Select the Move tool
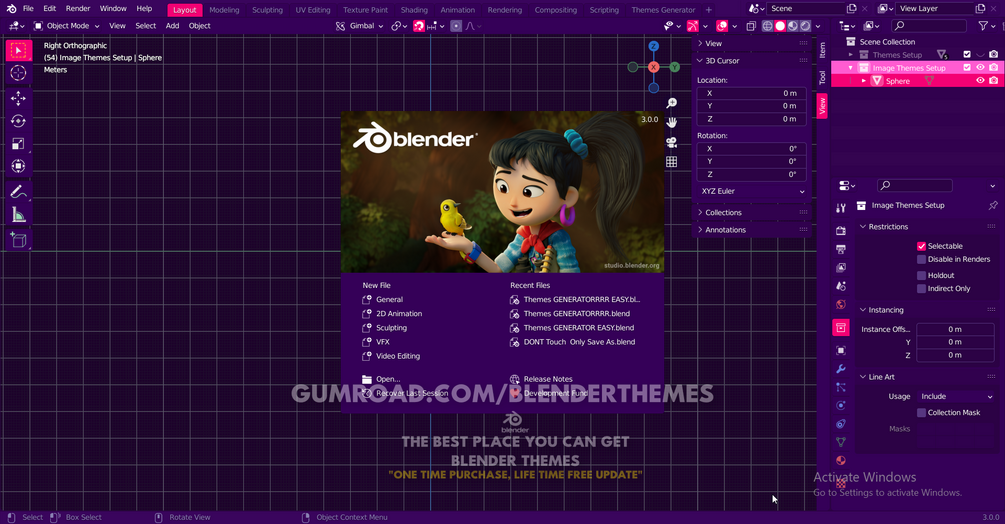This screenshot has width=1005, height=524. (x=19, y=98)
